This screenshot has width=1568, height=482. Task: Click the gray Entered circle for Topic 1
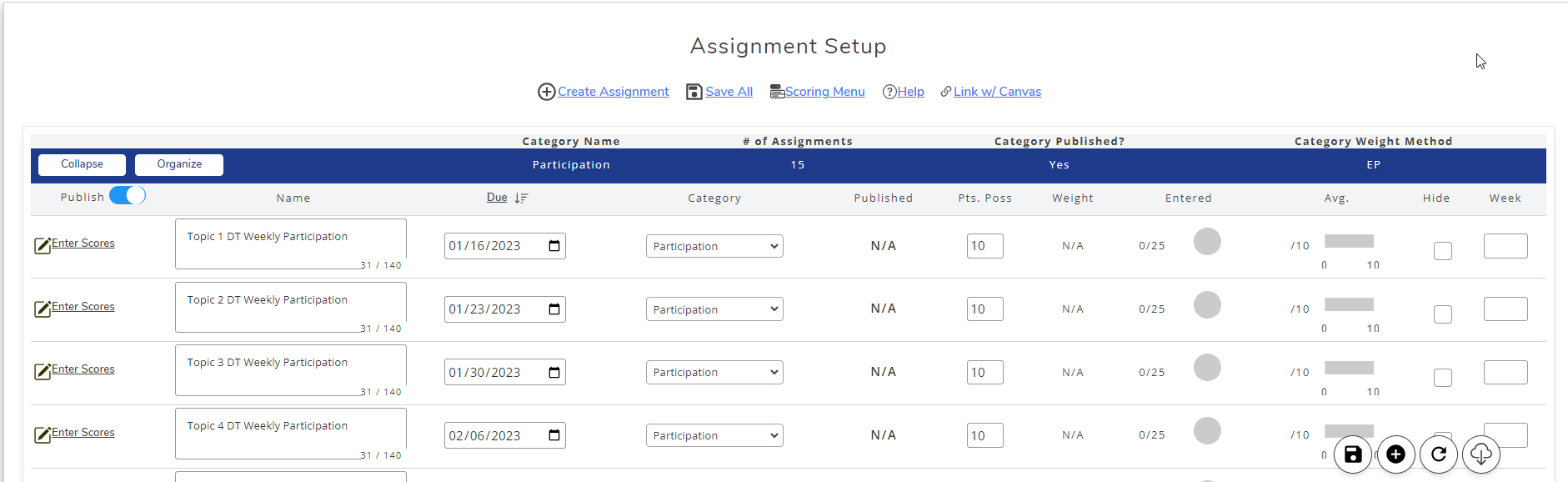pyautogui.click(x=1207, y=242)
